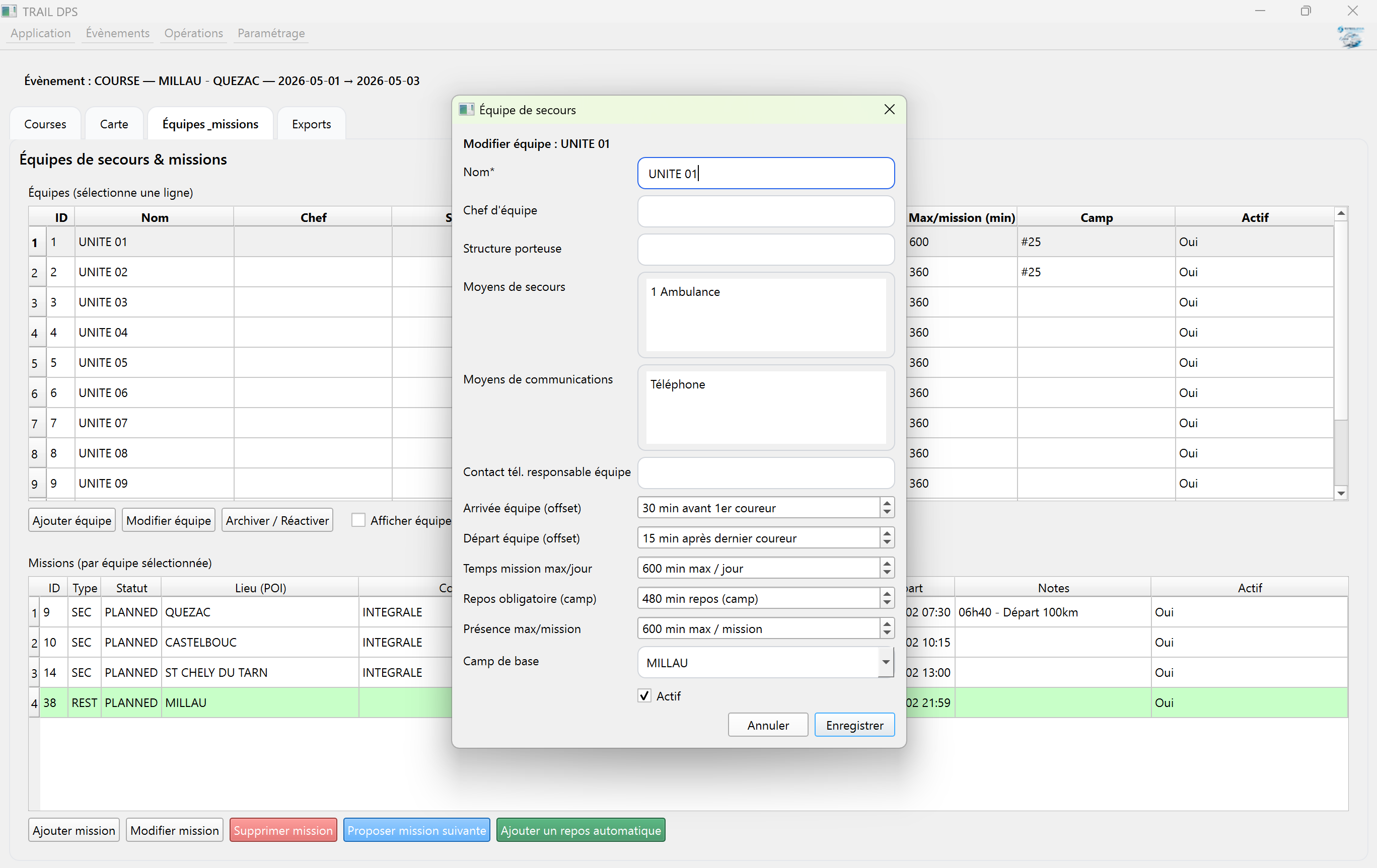Image resolution: width=1377 pixels, height=868 pixels.
Task: Increase Arrivée équipe offset with up arrow
Action: point(886,503)
